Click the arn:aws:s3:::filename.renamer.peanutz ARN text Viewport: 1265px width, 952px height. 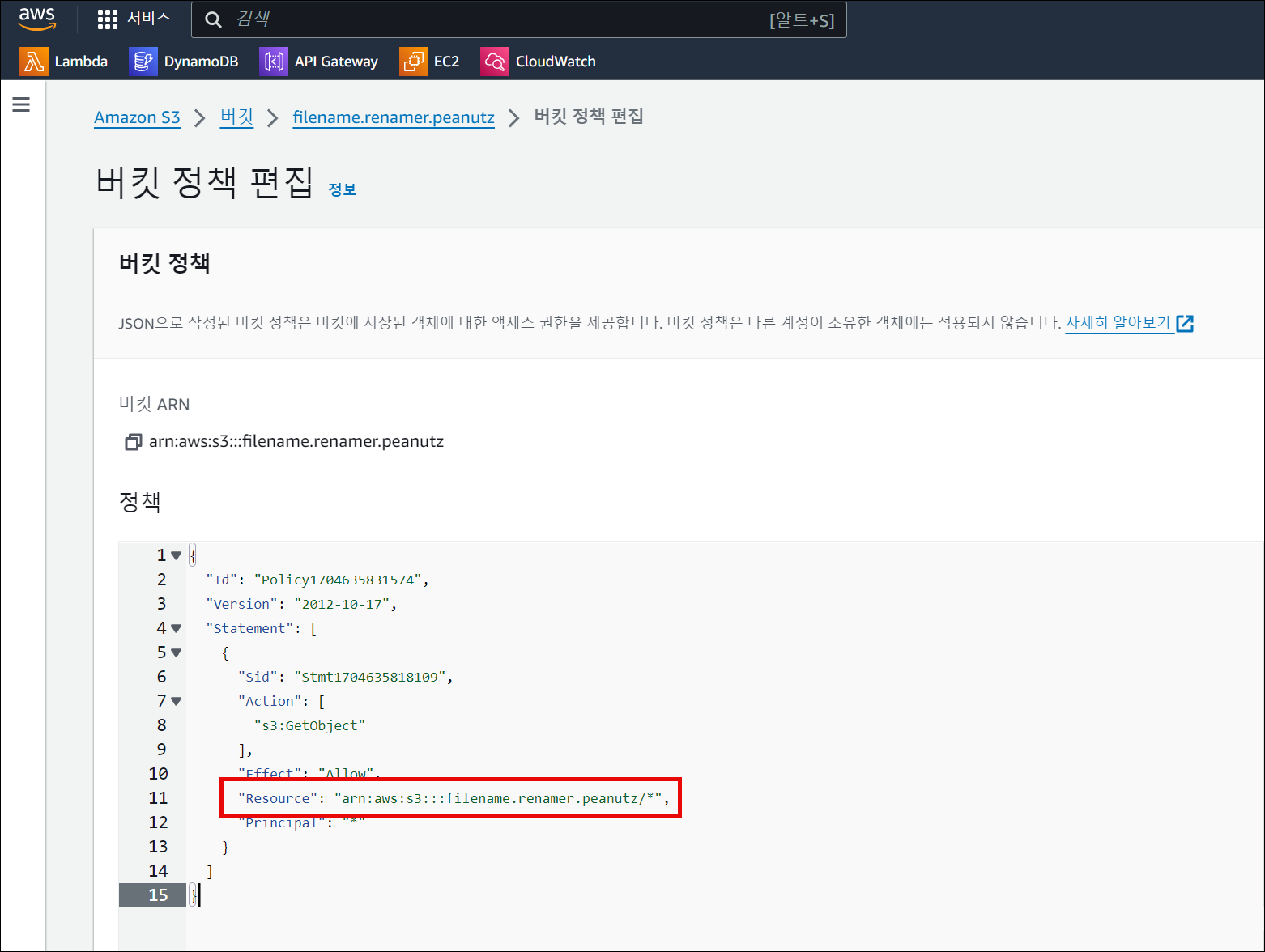(296, 442)
